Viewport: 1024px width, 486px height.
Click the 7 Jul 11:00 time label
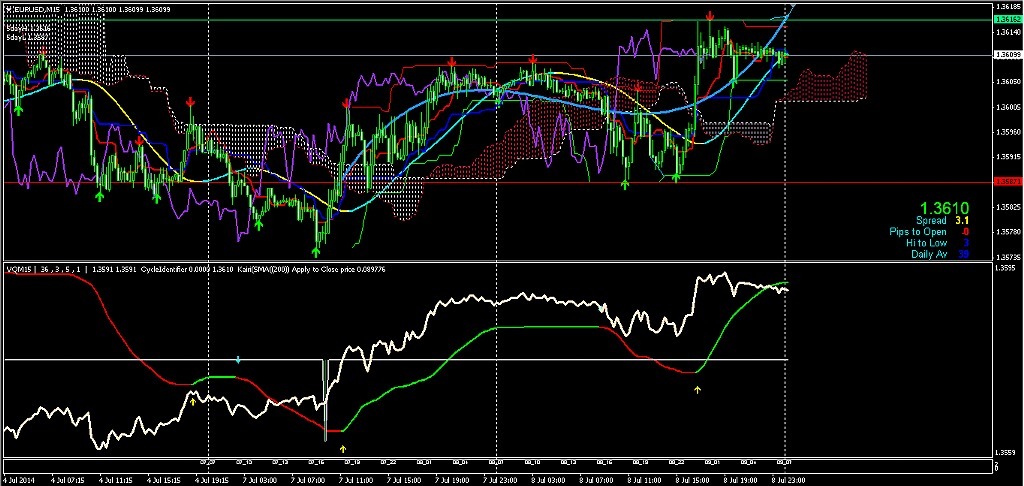click(x=357, y=479)
